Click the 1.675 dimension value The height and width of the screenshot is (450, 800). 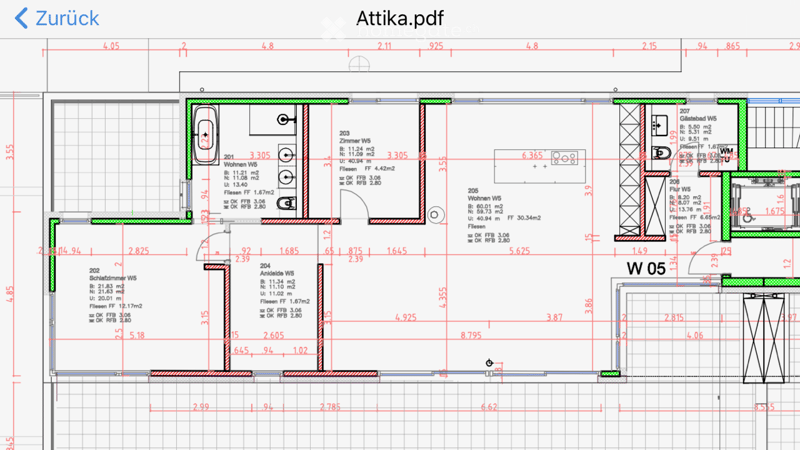pyautogui.click(x=774, y=211)
